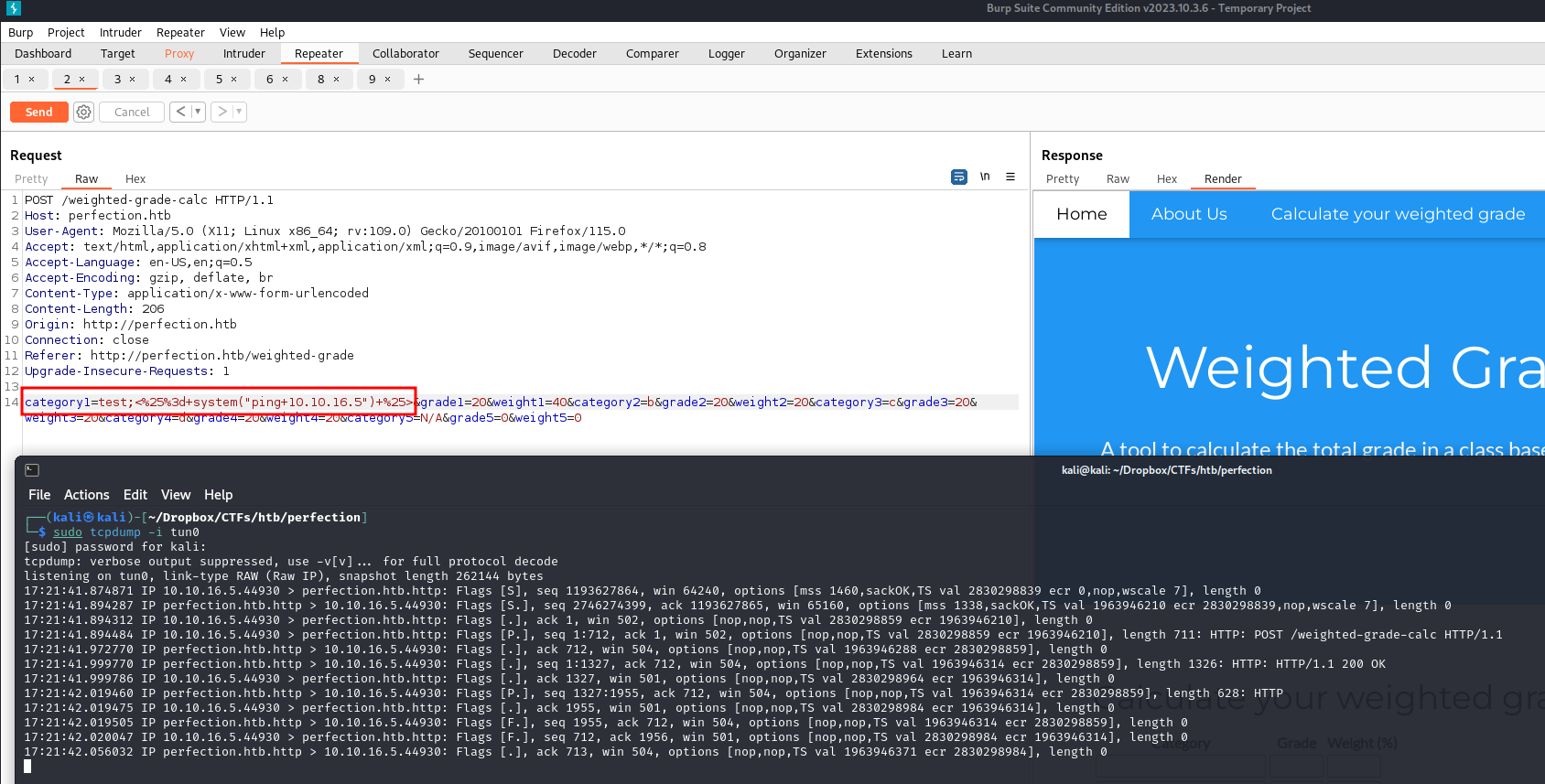Show Response in Hex view
Screen dimensions: 1545x784
tap(1167, 179)
